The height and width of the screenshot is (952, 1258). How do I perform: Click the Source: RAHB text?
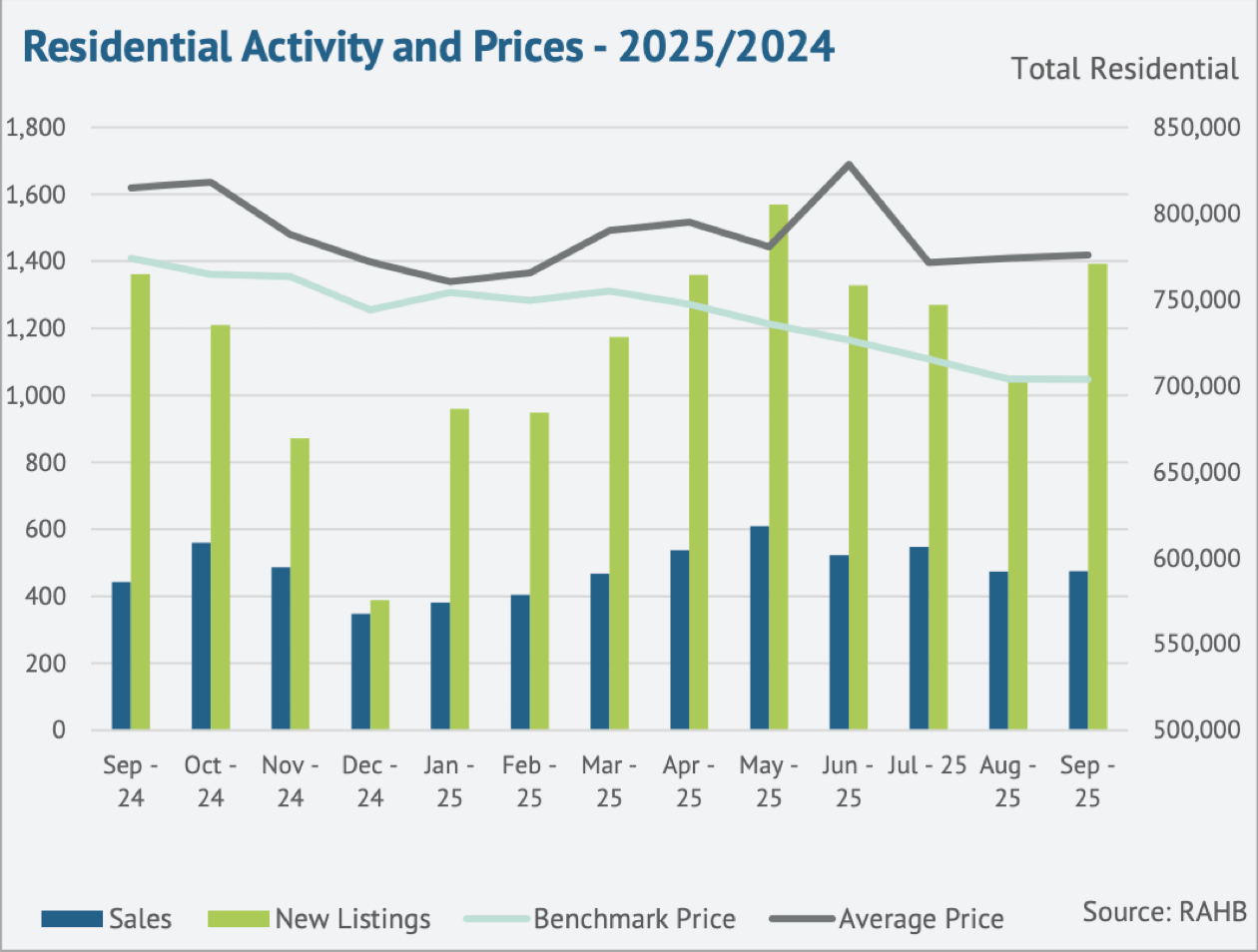click(1164, 911)
